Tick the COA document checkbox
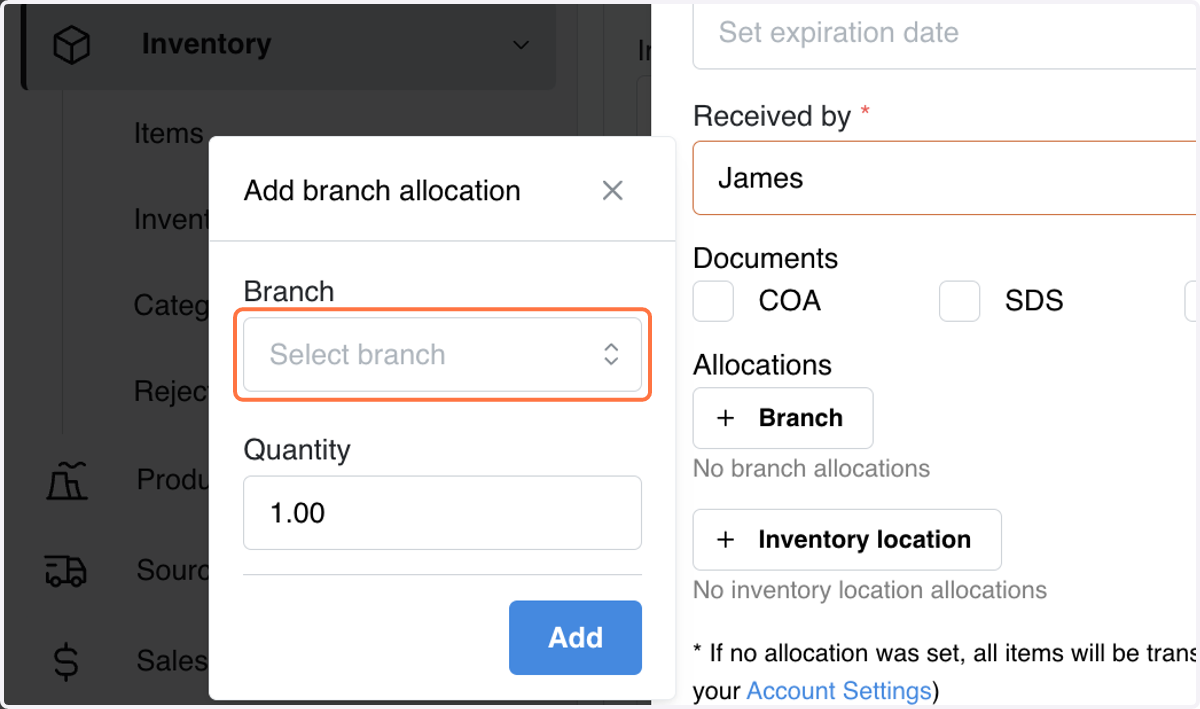 (714, 301)
